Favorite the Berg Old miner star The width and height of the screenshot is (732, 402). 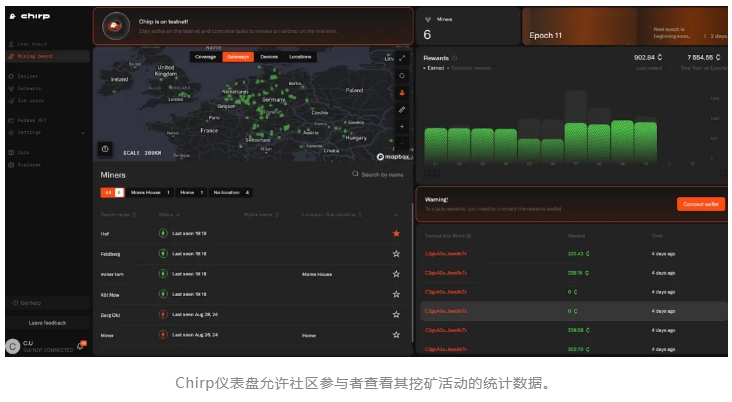tap(396, 314)
